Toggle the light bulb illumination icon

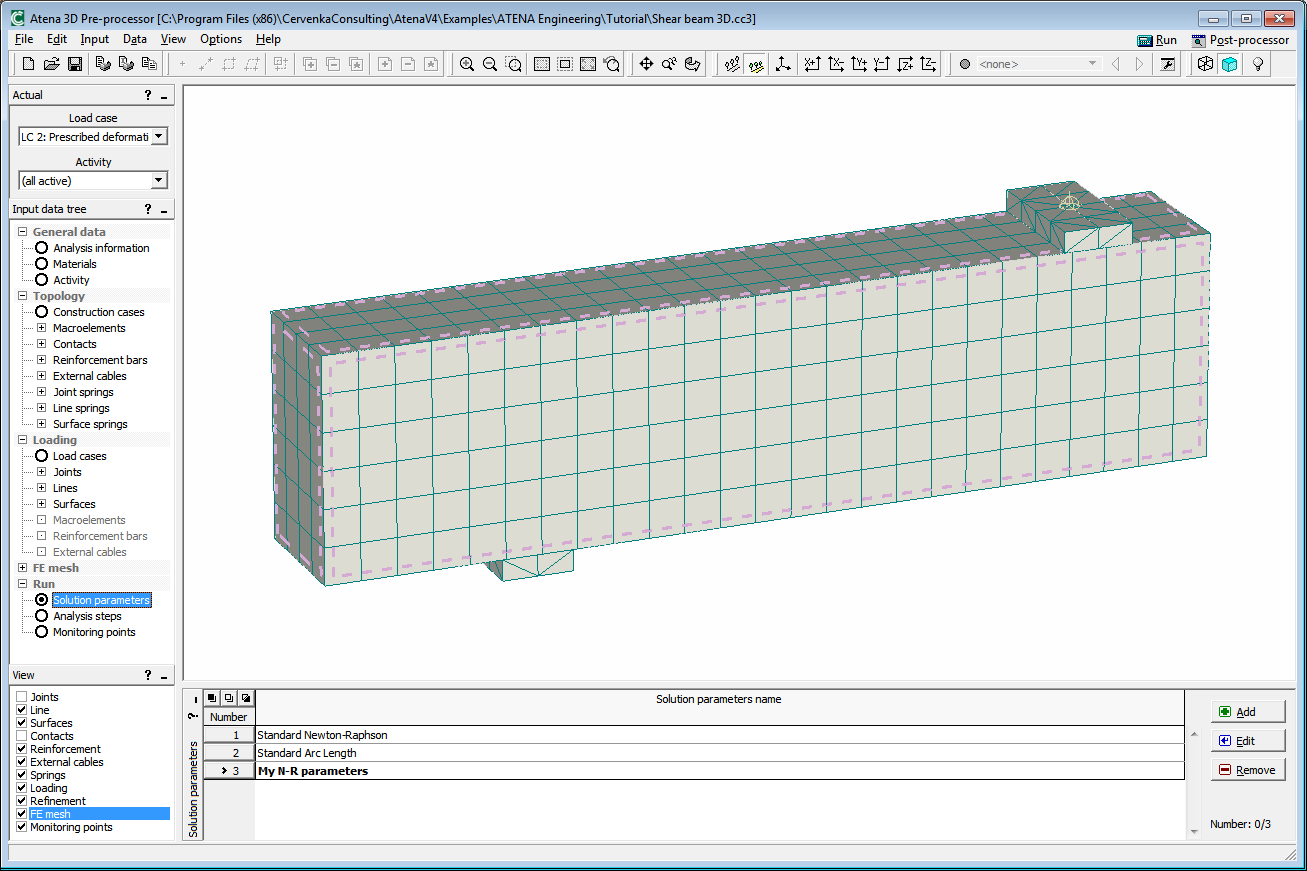tap(1258, 64)
